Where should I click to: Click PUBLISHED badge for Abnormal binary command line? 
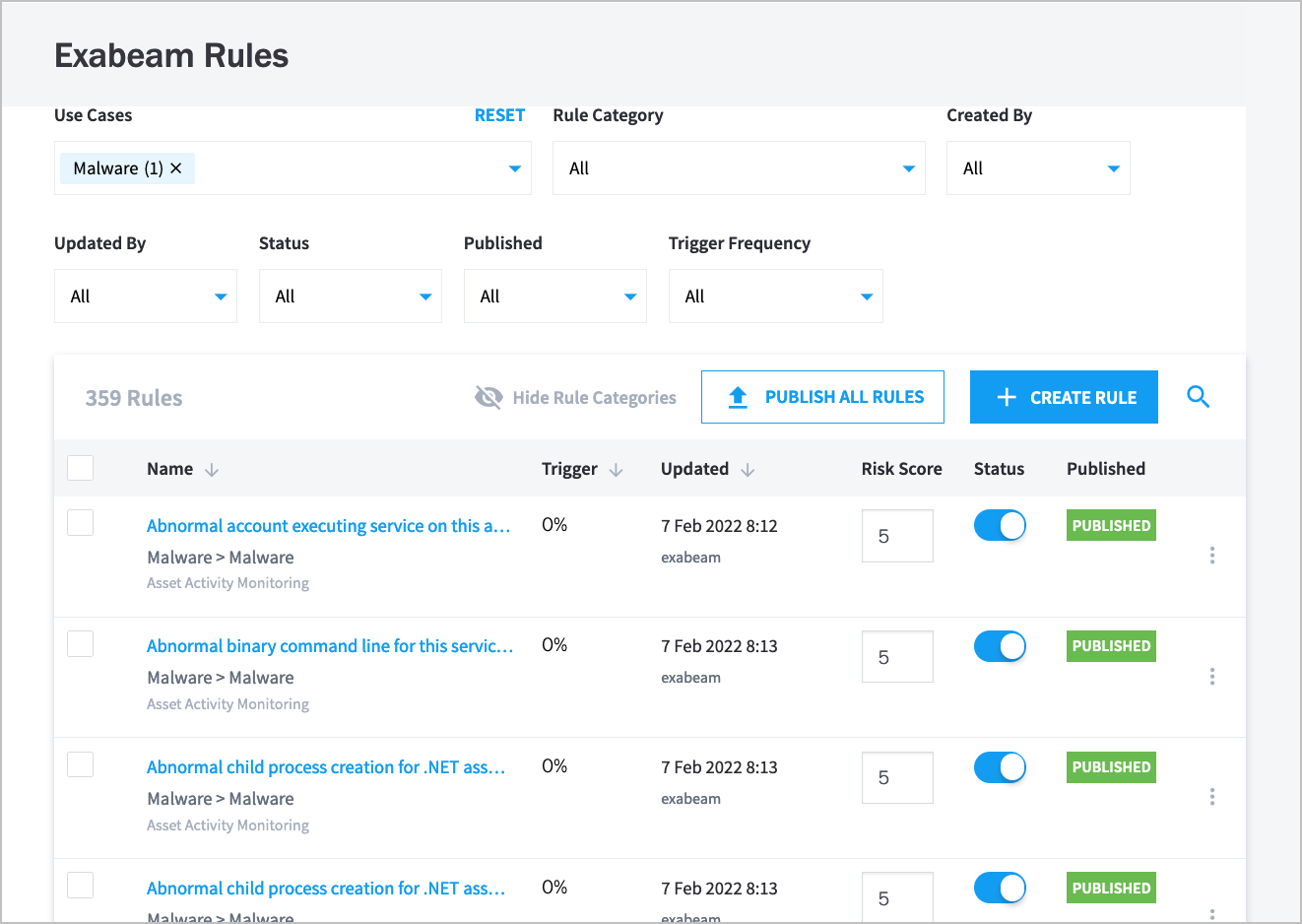tap(1111, 646)
